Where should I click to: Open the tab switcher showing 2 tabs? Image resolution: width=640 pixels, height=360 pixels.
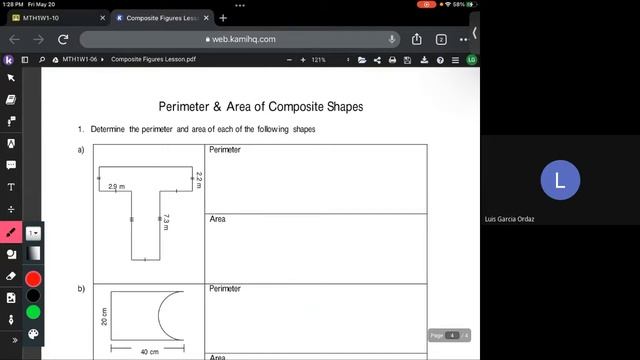click(x=441, y=40)
